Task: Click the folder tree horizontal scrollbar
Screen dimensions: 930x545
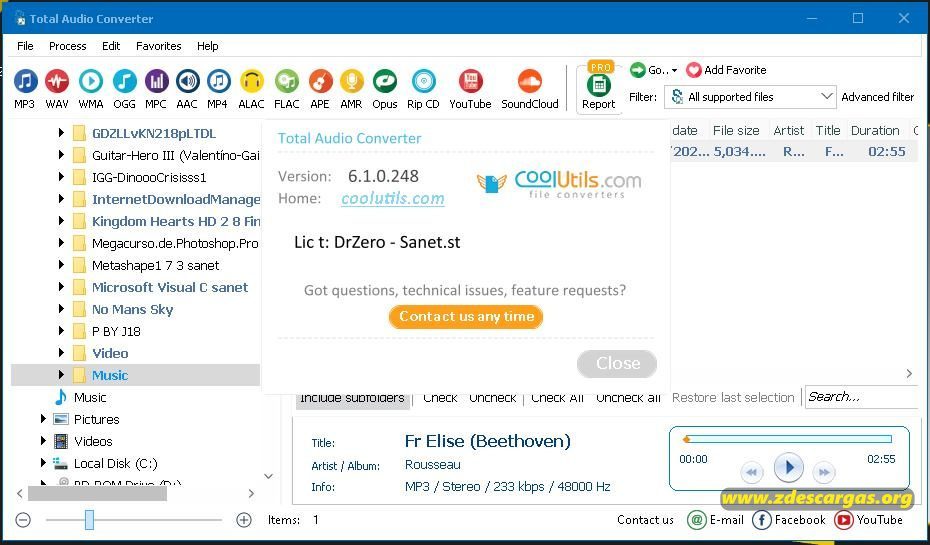Action: point(97,493)
